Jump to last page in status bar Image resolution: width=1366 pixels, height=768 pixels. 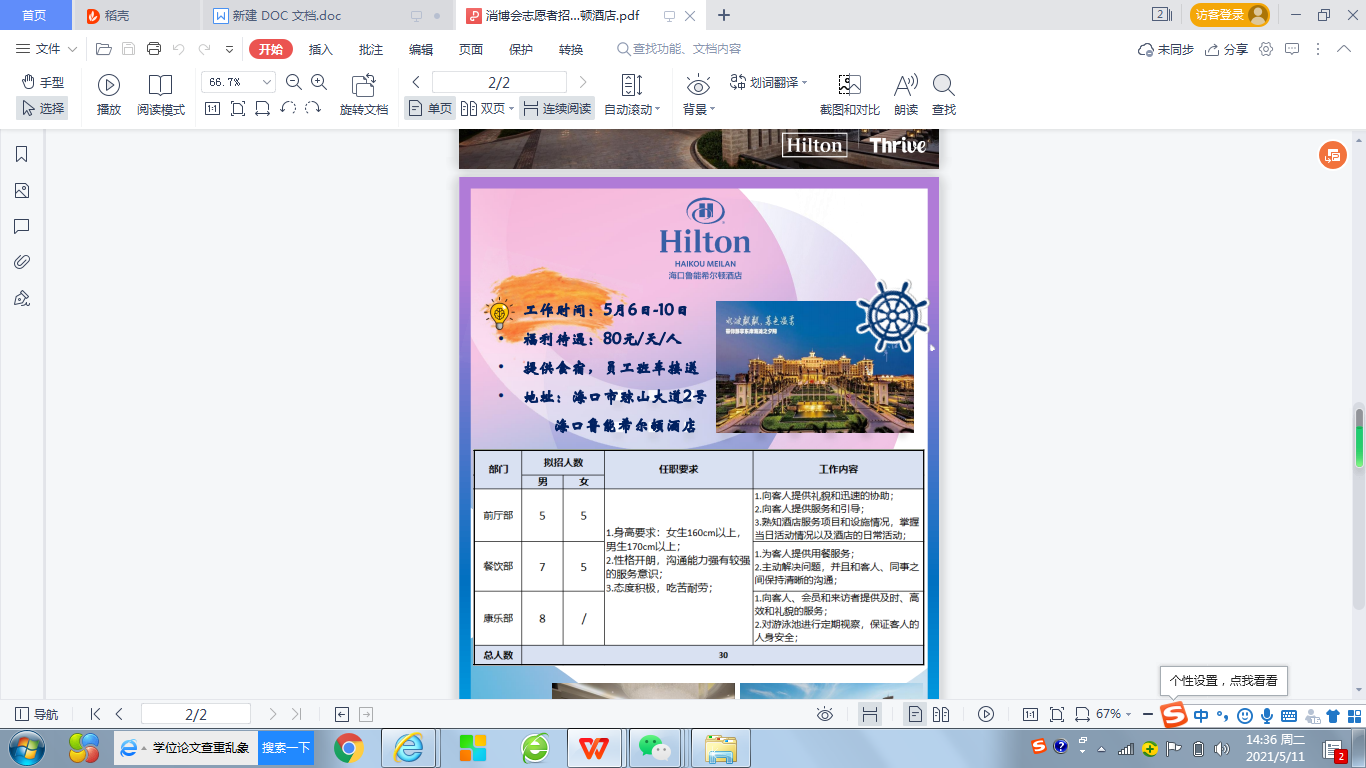(x=296, y=714)
